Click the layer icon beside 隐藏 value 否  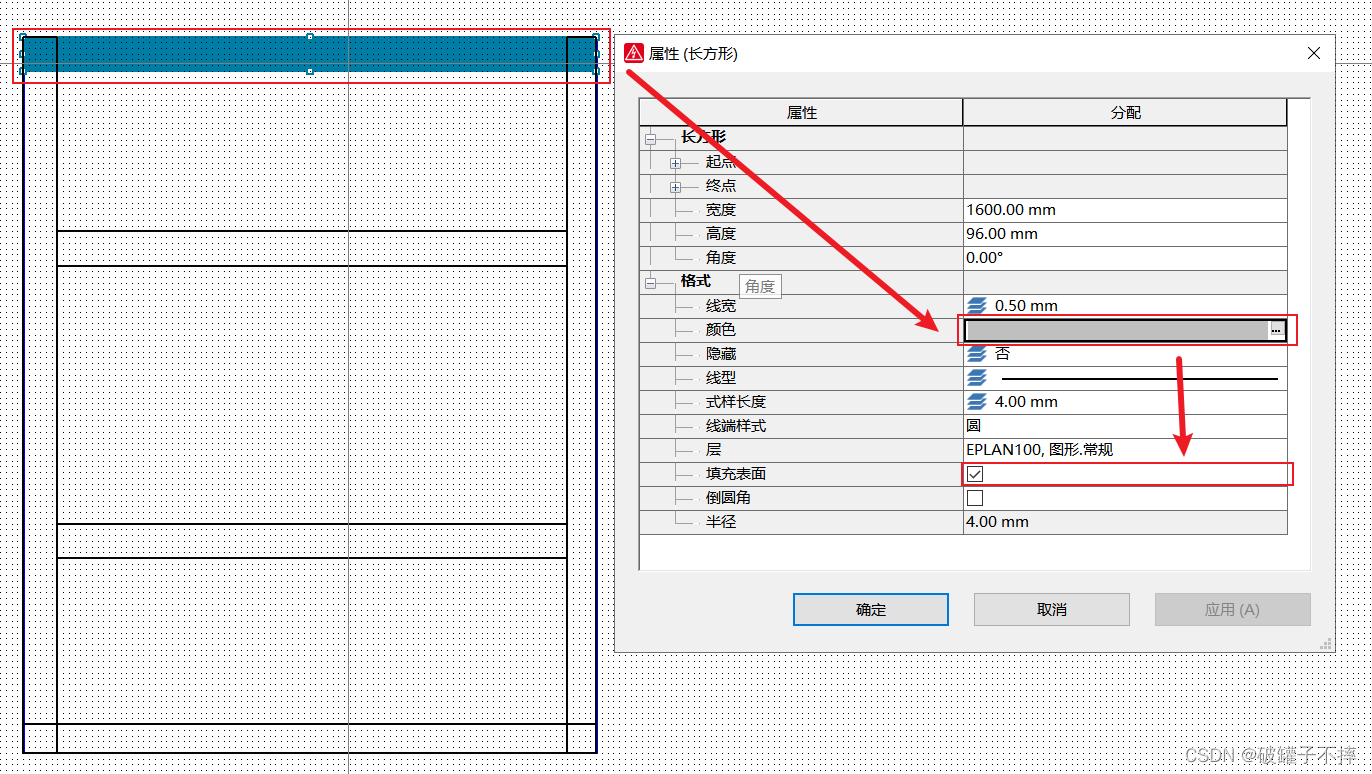(x=977, y=354)
